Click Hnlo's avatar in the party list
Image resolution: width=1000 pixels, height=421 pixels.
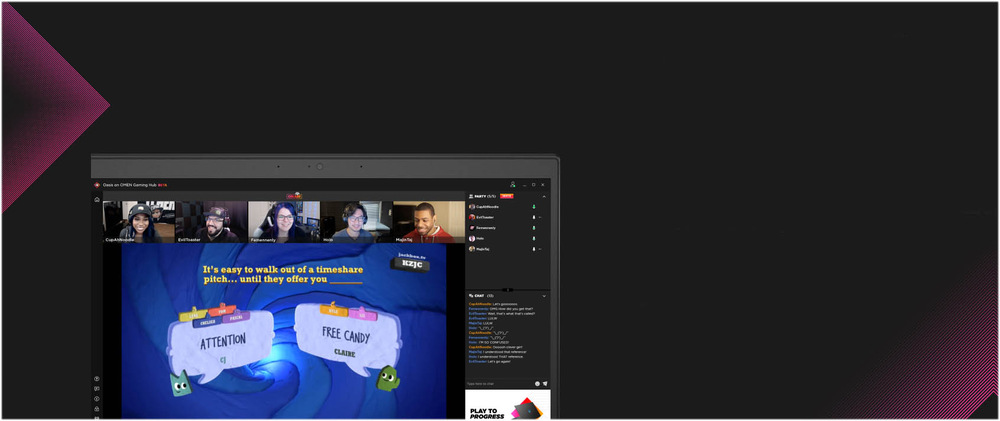[472, 238]
